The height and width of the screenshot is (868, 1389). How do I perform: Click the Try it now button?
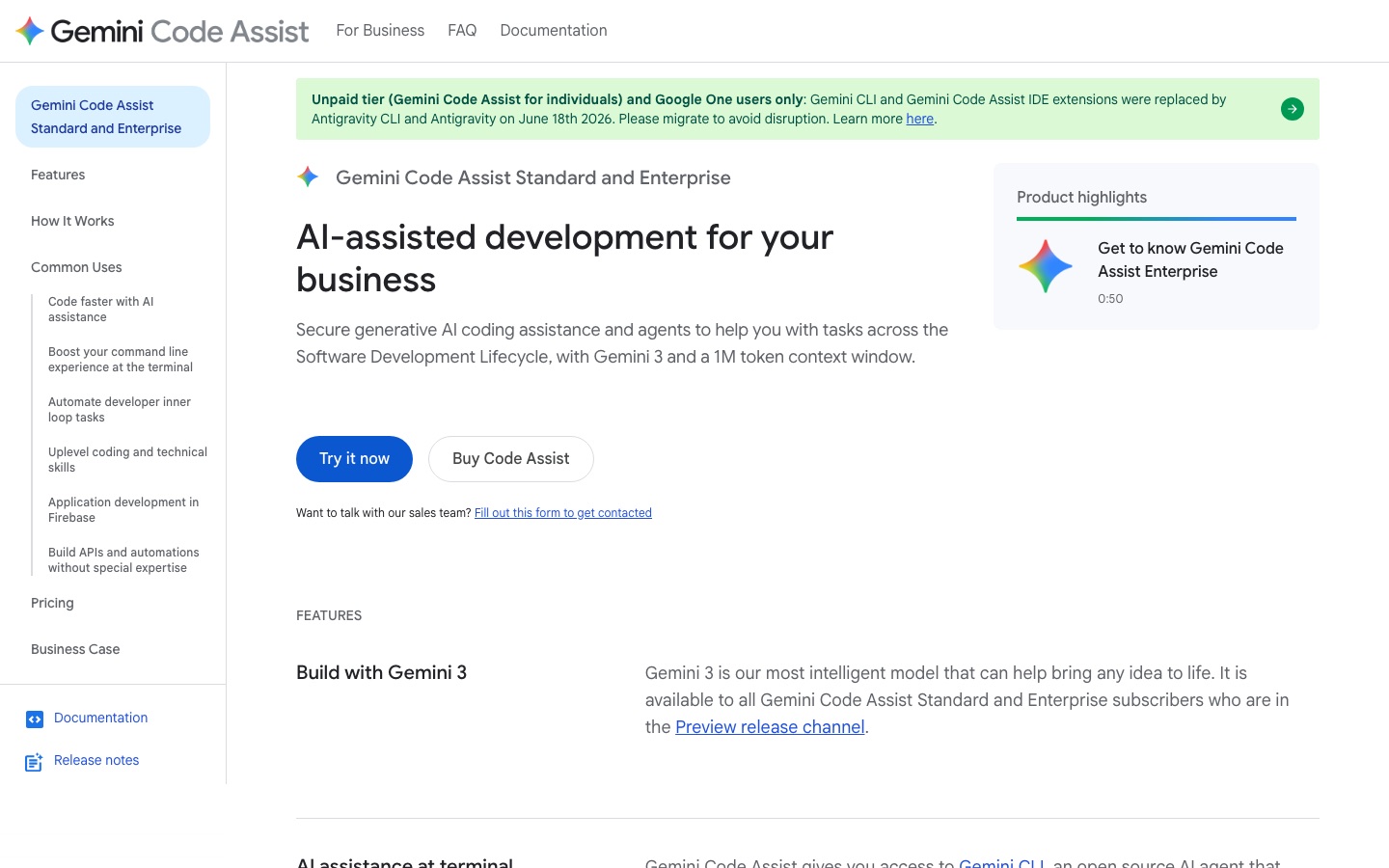coord(354,459)
